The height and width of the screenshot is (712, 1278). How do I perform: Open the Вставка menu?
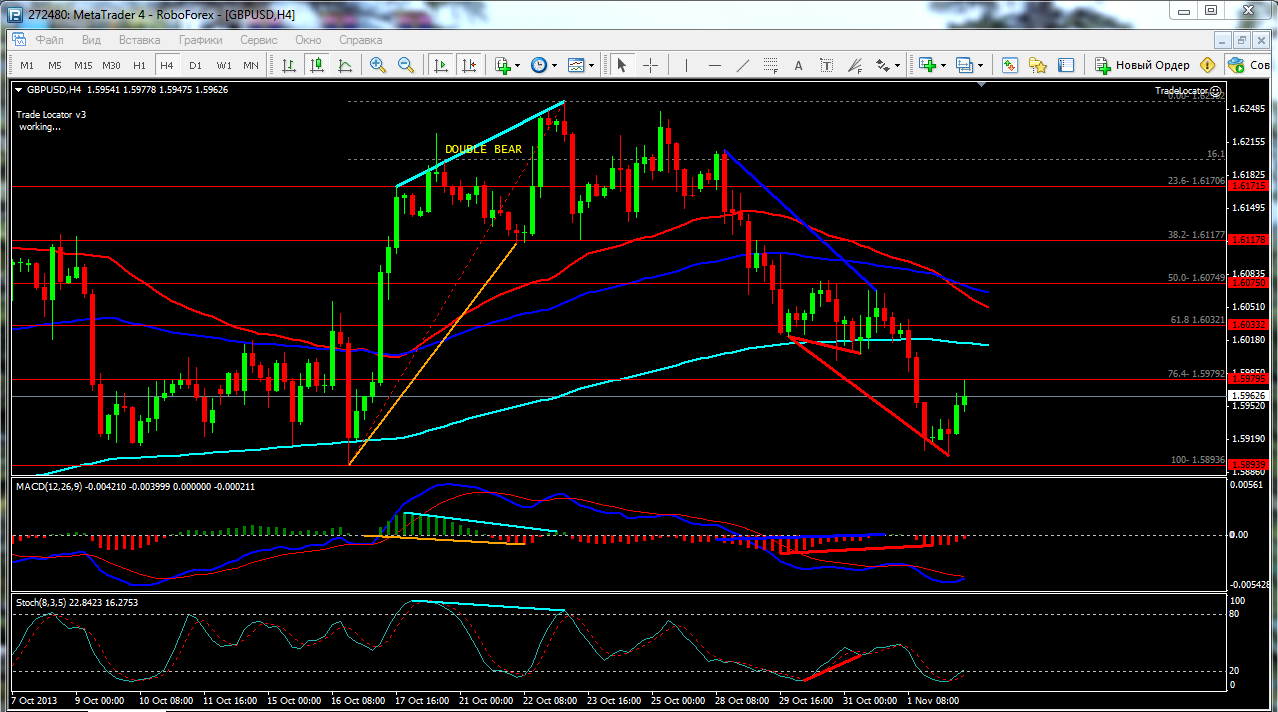140,40
